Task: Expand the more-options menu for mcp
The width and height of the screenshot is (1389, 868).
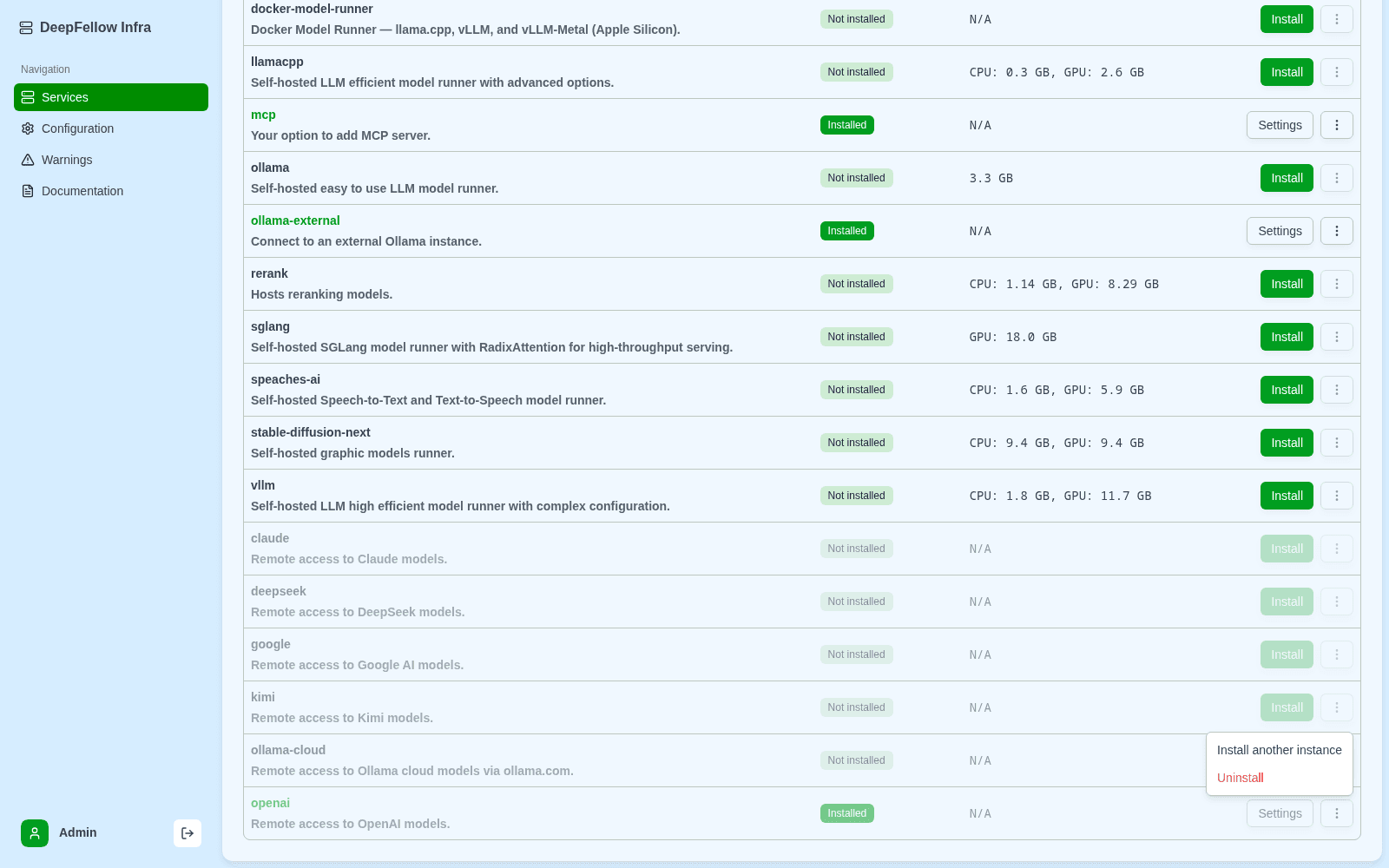Action: 1337,125
